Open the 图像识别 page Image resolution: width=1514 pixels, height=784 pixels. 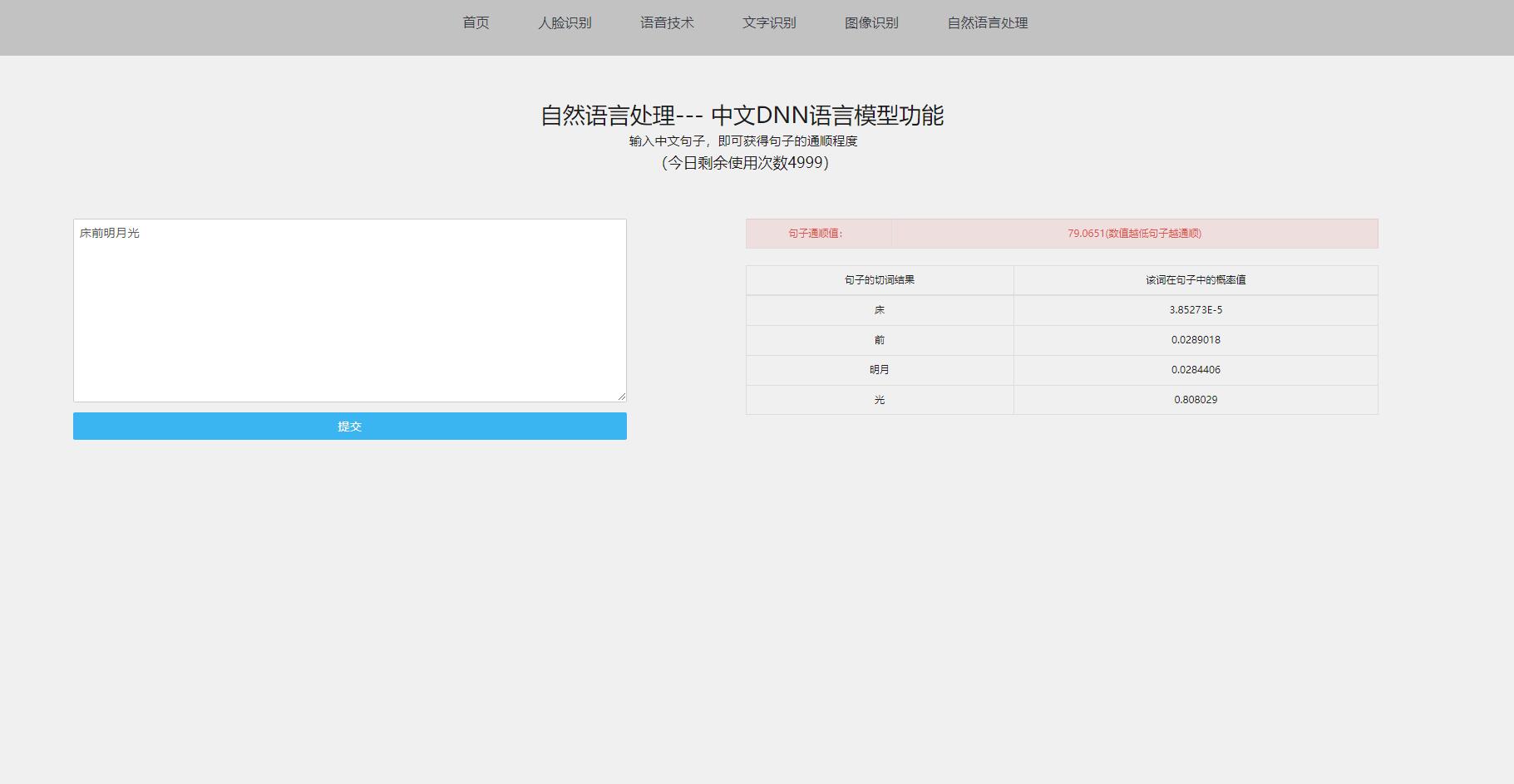(x=871, y=22)
